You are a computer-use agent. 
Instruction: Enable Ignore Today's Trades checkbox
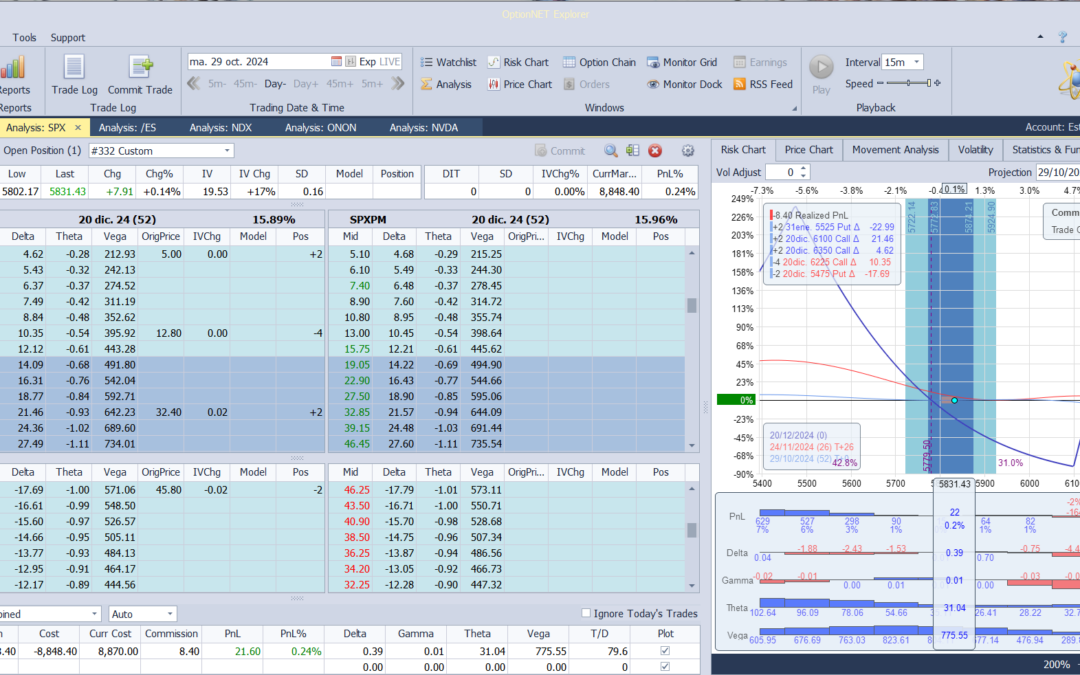pyautogui.click(x=586, y=613)
